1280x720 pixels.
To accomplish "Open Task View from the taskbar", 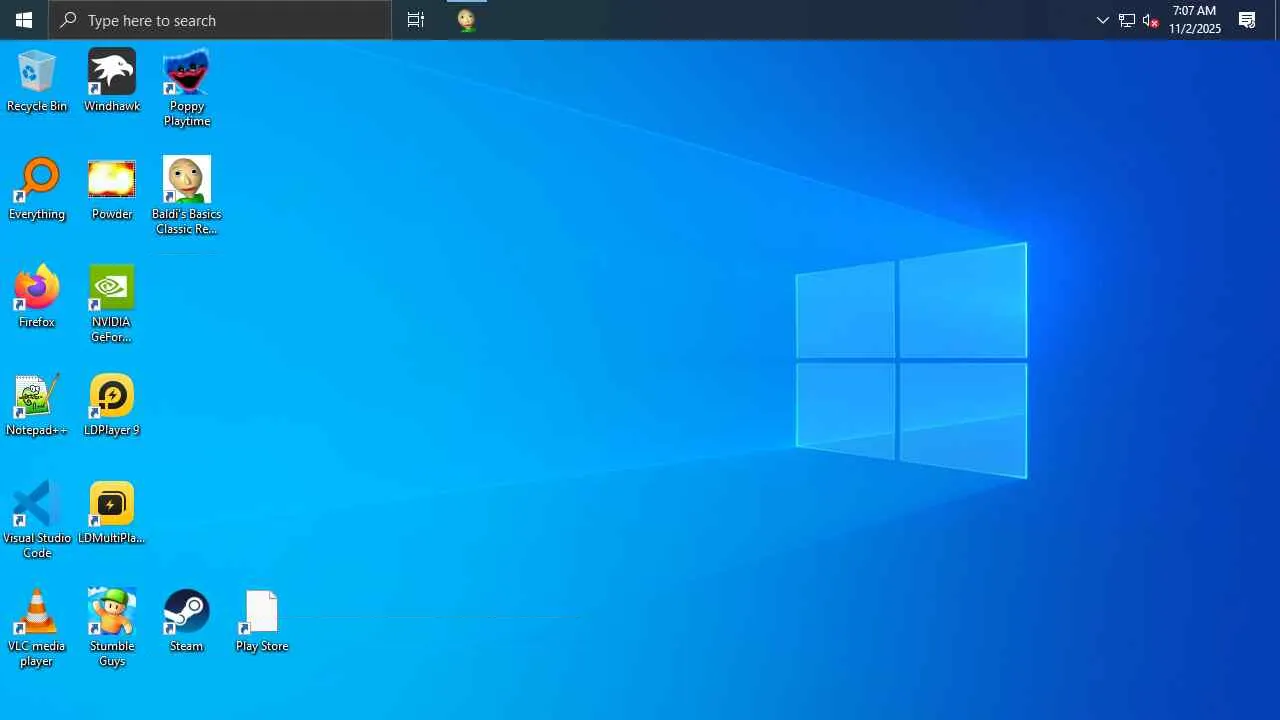I will (x=416, y=20).
